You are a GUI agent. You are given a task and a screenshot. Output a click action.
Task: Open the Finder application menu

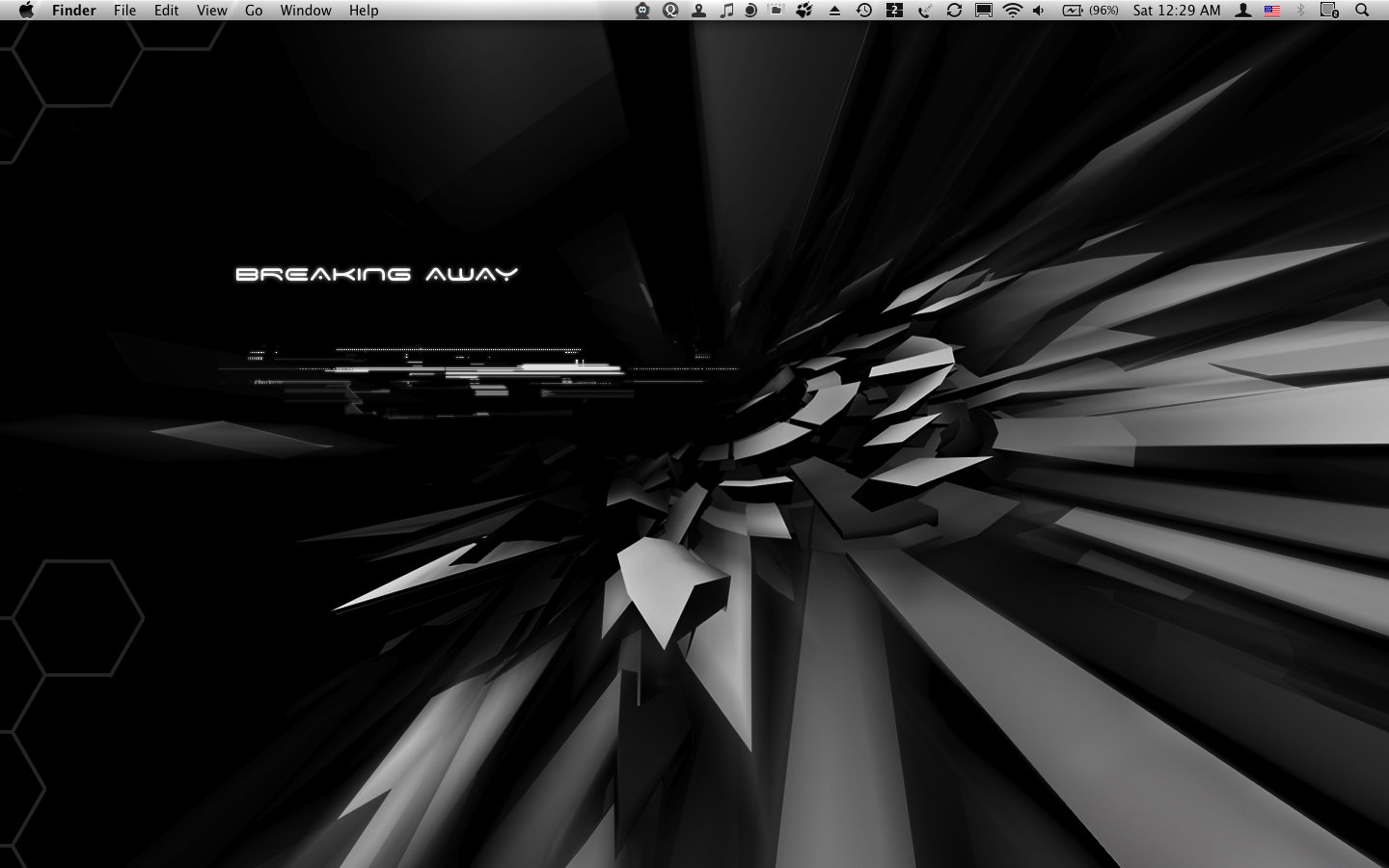(74, 11)
